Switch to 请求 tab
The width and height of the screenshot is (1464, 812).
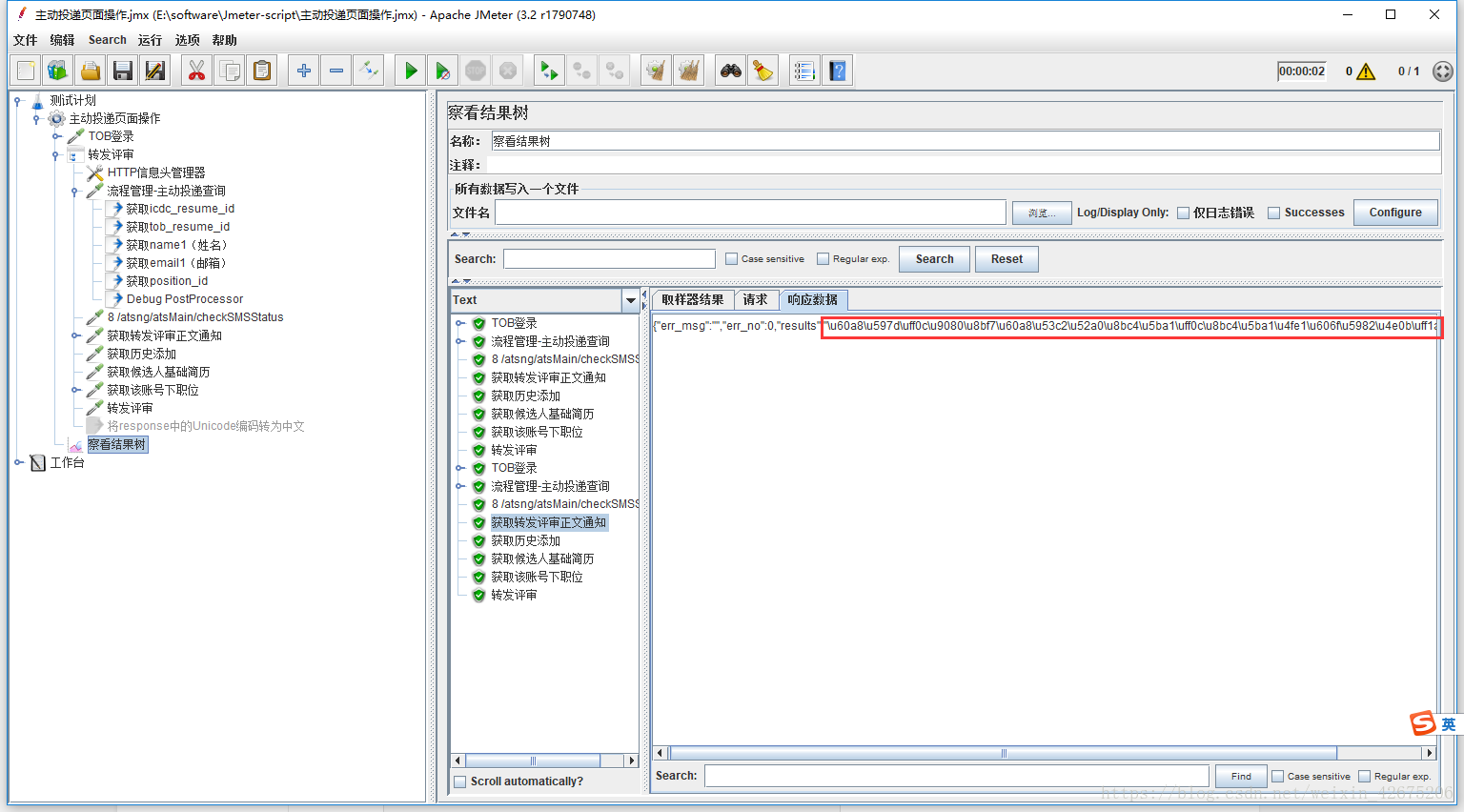(756, 299)
